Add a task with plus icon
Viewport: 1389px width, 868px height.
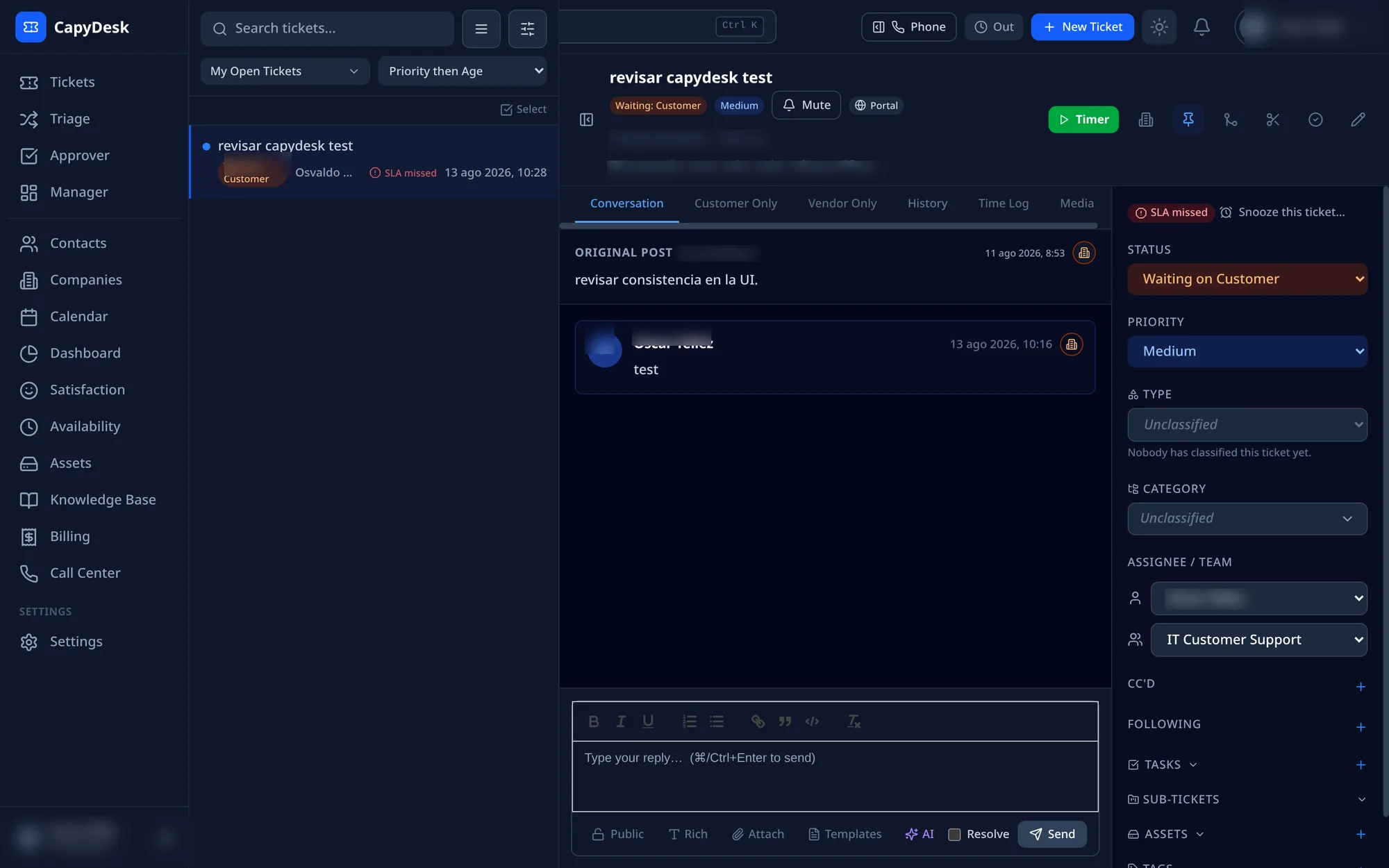pyautogui.click(x=1361, y=765)
